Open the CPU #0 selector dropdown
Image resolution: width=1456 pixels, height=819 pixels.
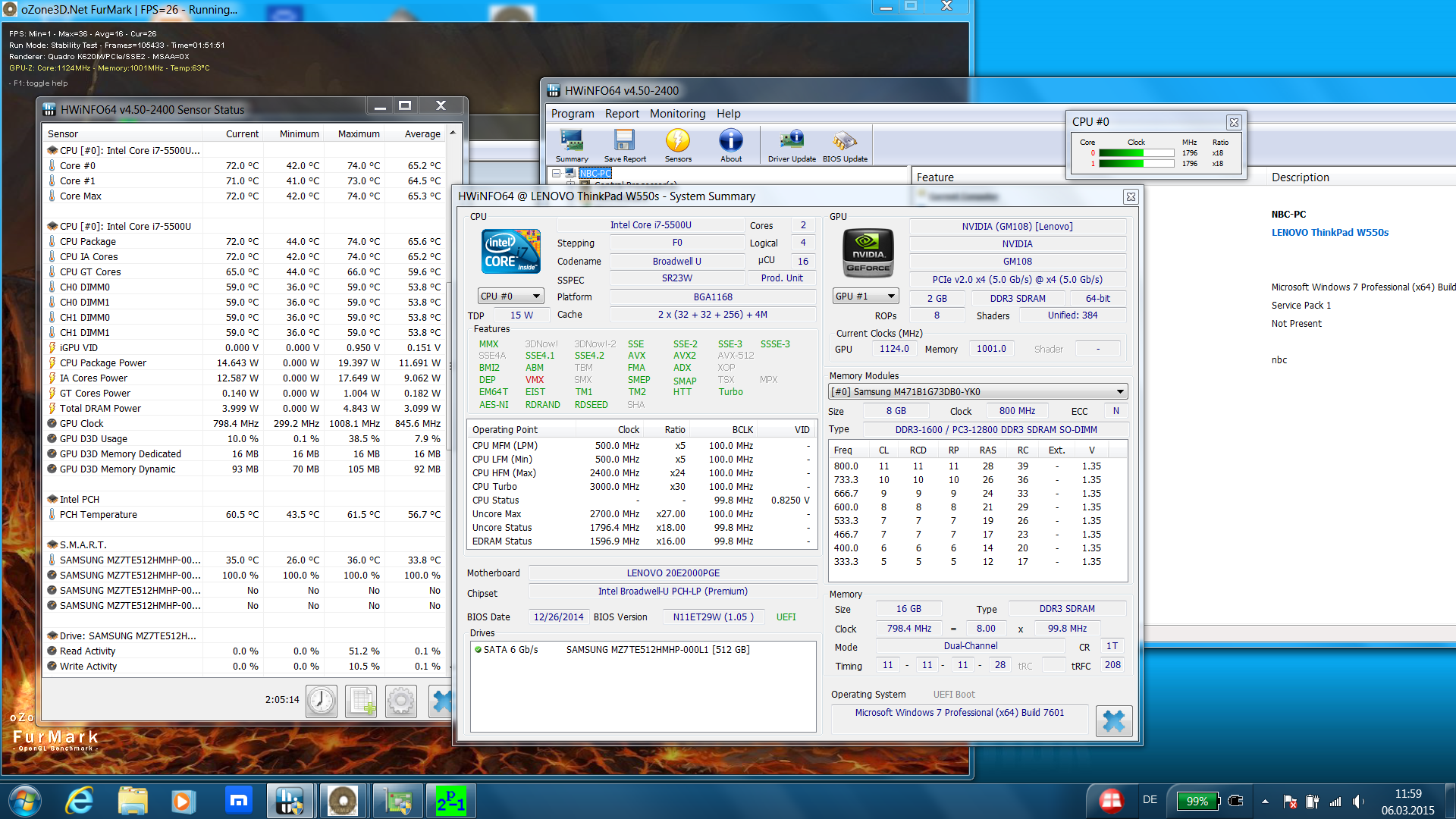510,297
